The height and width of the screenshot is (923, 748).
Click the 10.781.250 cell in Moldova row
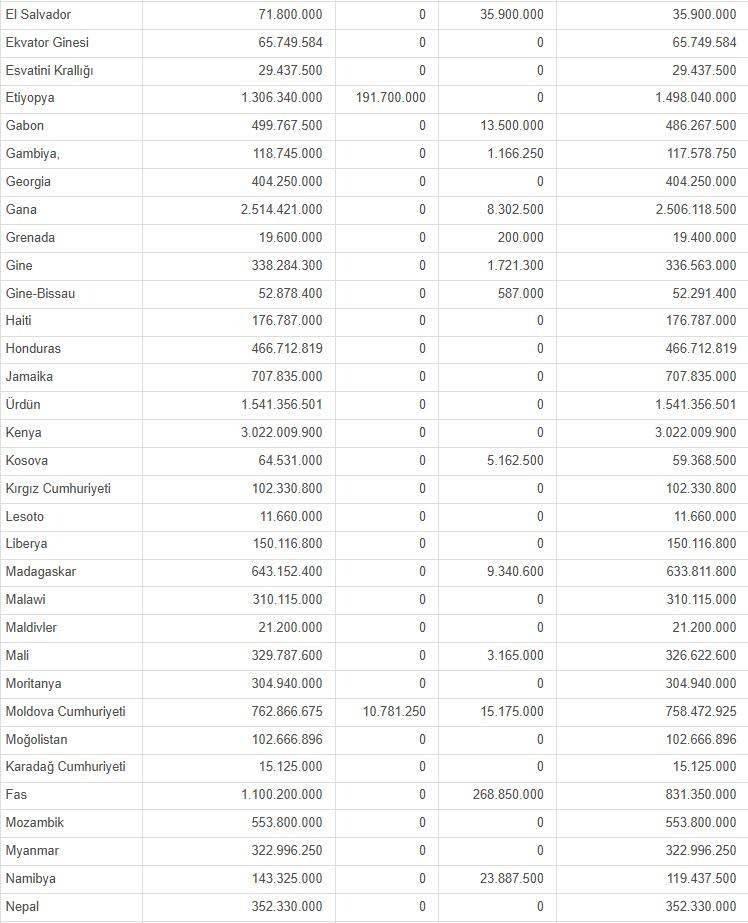tap(393, 712)
